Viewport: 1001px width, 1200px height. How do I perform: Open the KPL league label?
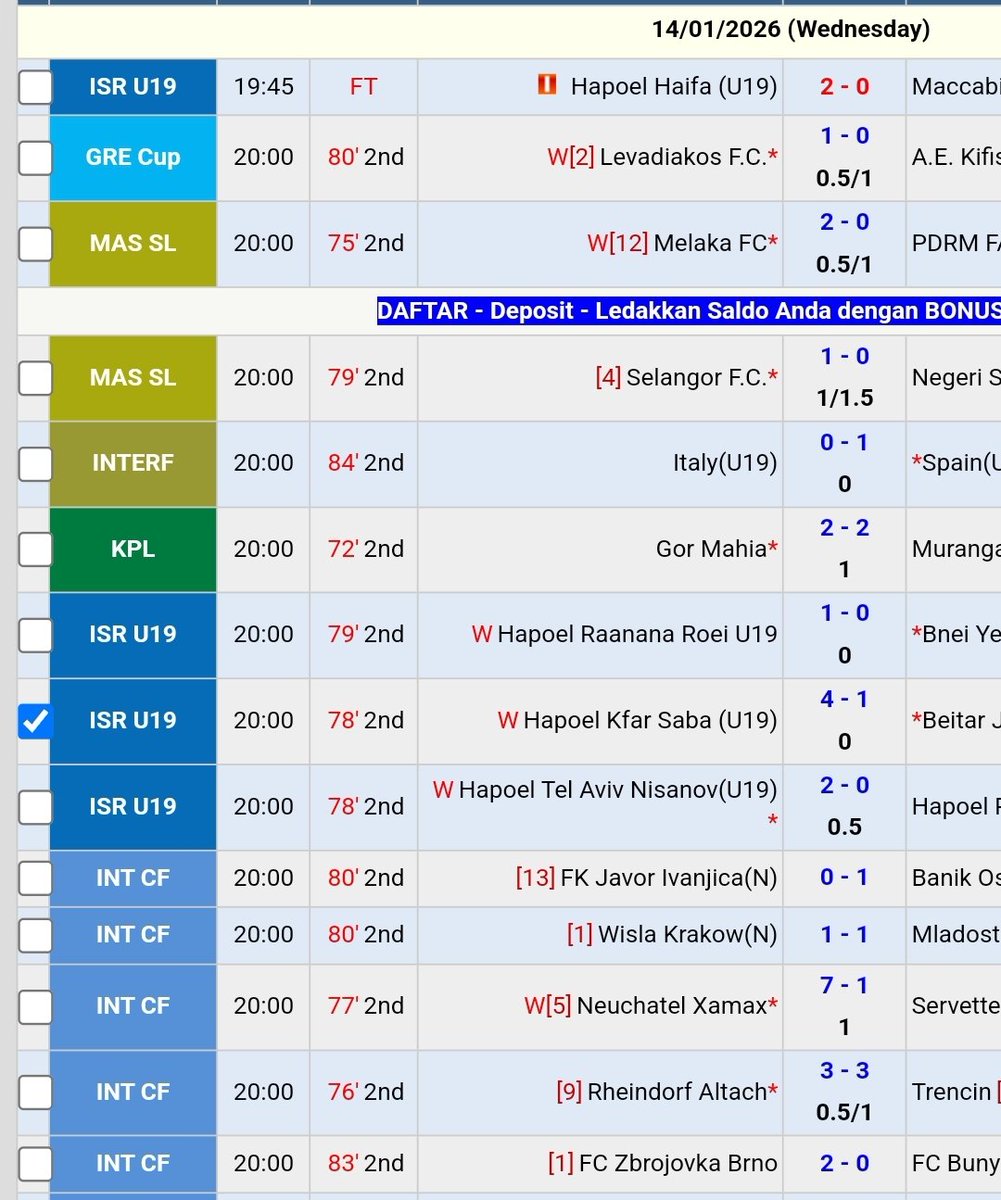(x=133, y=549)
